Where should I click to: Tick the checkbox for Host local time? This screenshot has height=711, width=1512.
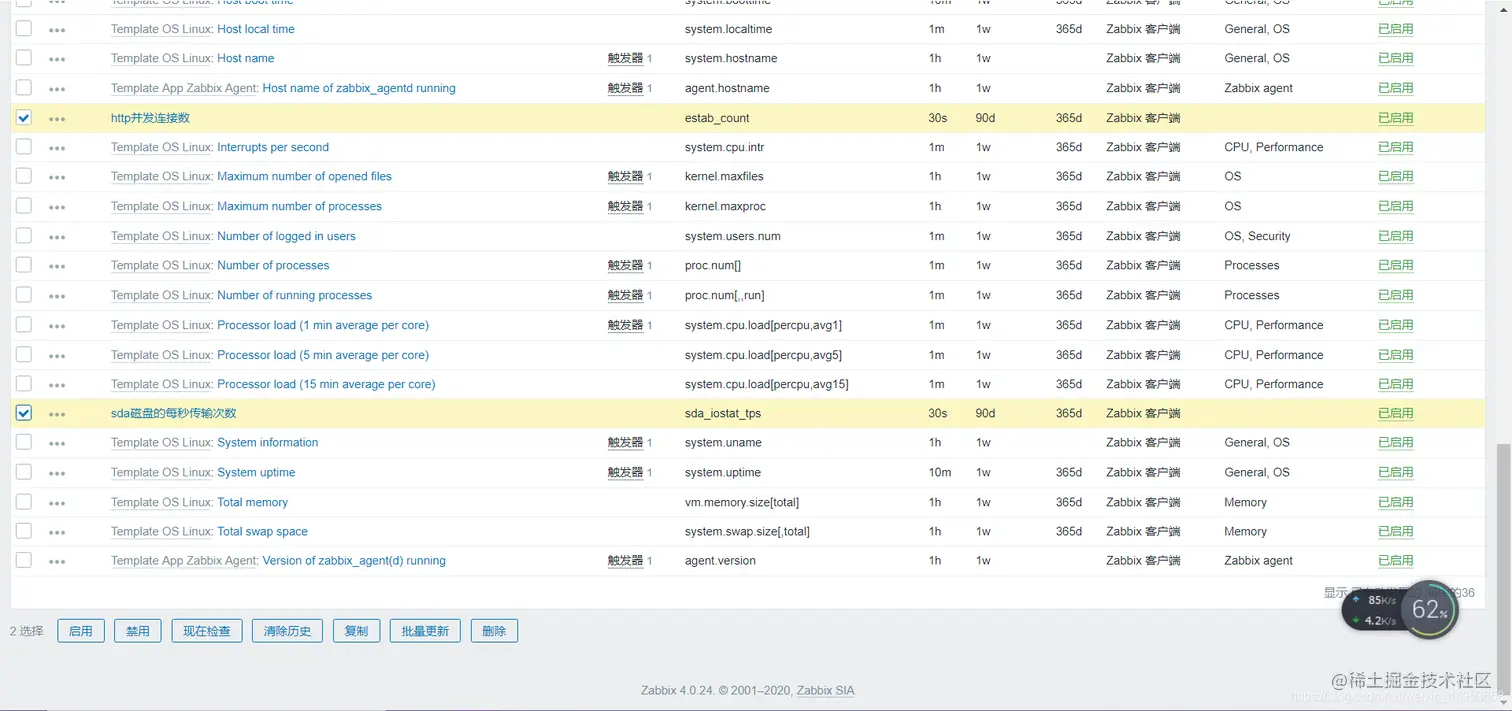point(24,28)
